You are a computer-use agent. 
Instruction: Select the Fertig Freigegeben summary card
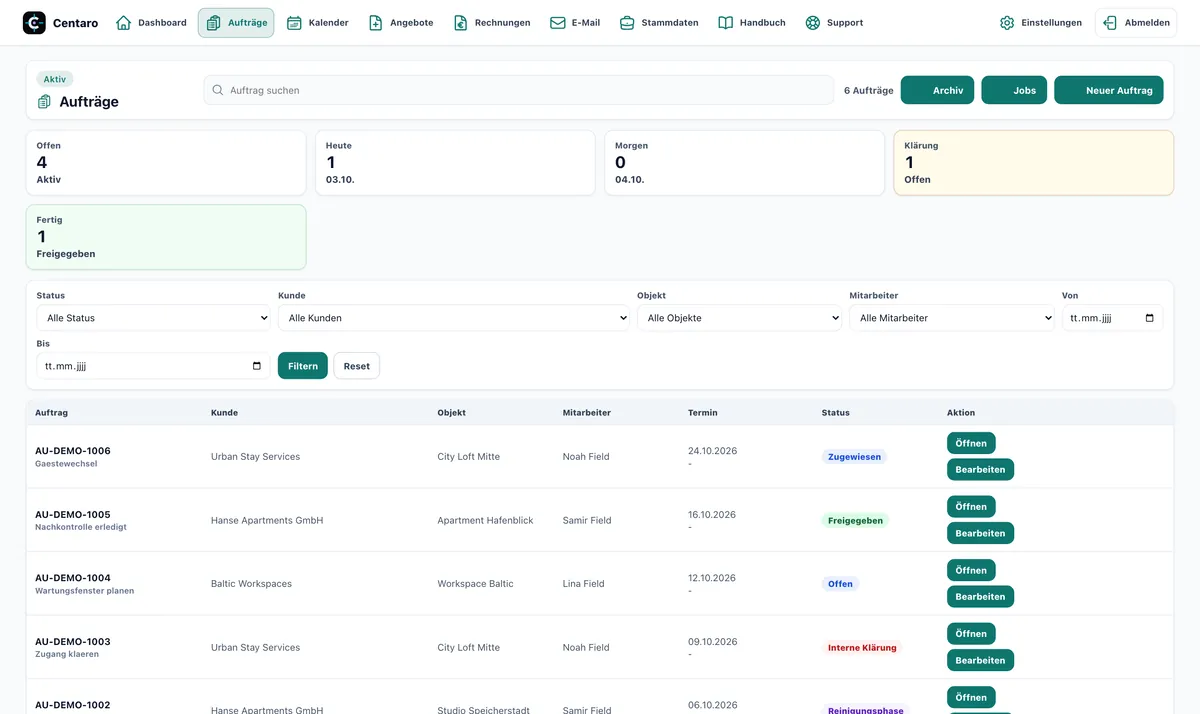click(166, 237)
